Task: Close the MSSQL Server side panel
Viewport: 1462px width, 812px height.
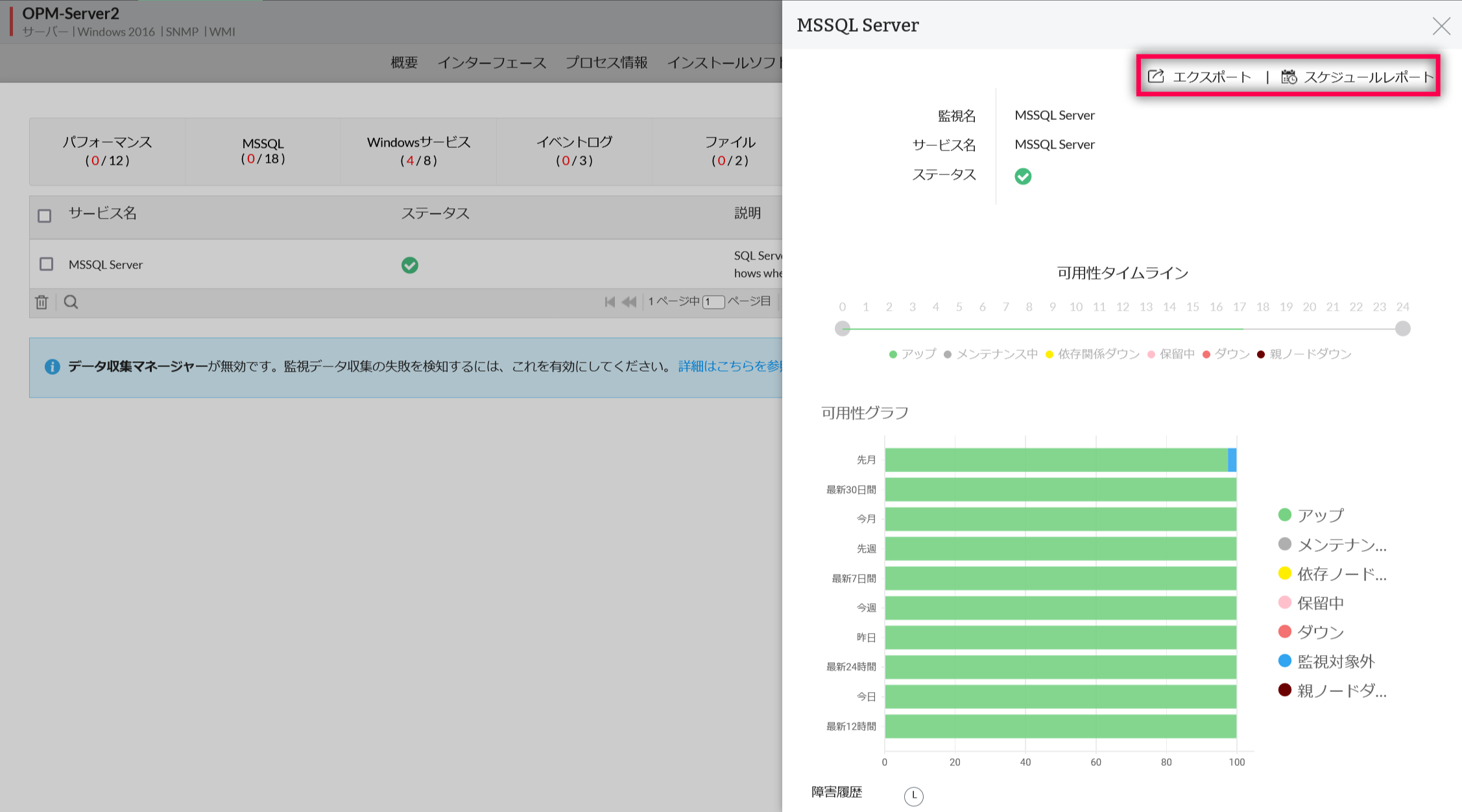Action: 1441,26
